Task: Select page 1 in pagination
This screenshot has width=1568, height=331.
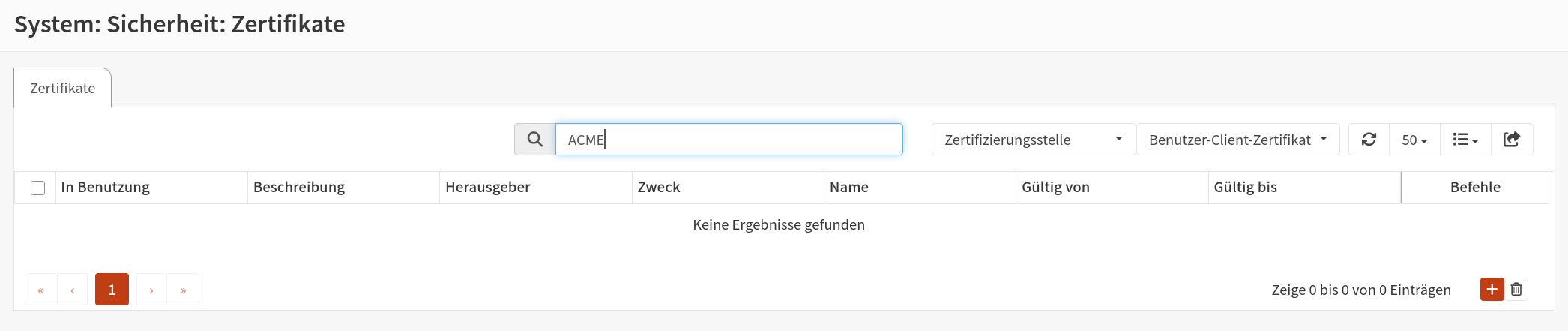Action: [112, 290]
